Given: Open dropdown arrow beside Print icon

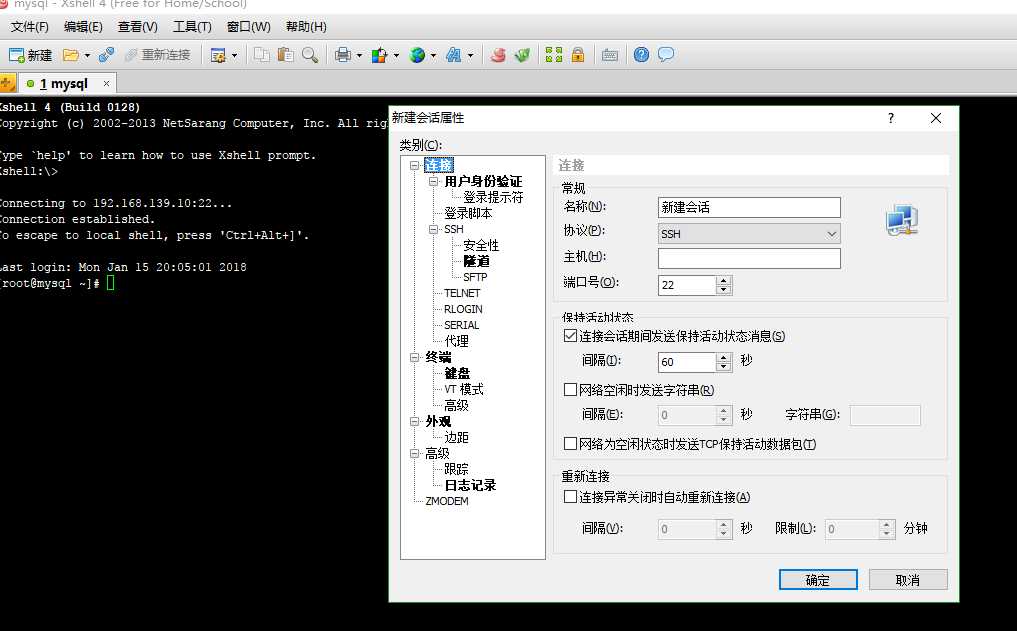Looking at the screenshot, I should (x=359, y=56).
